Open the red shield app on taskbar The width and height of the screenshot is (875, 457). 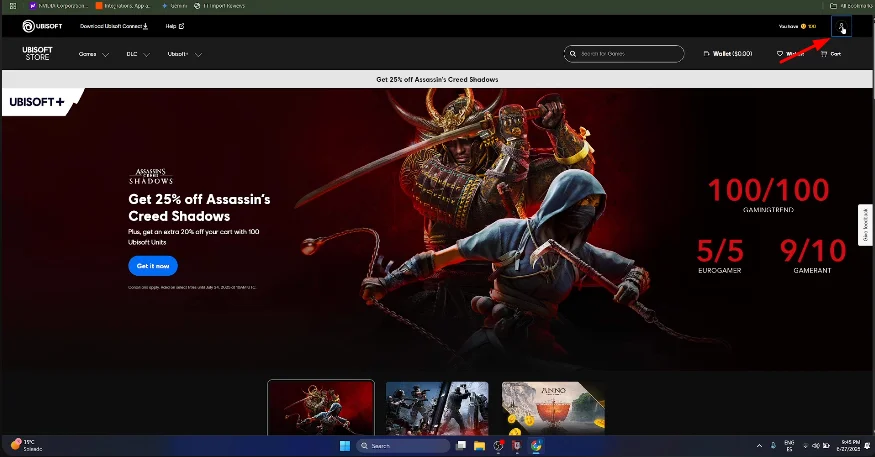tap(517, 445)
